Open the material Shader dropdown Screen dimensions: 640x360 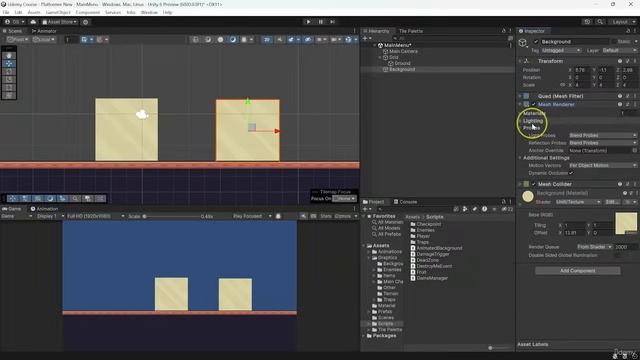pos(578,202)
